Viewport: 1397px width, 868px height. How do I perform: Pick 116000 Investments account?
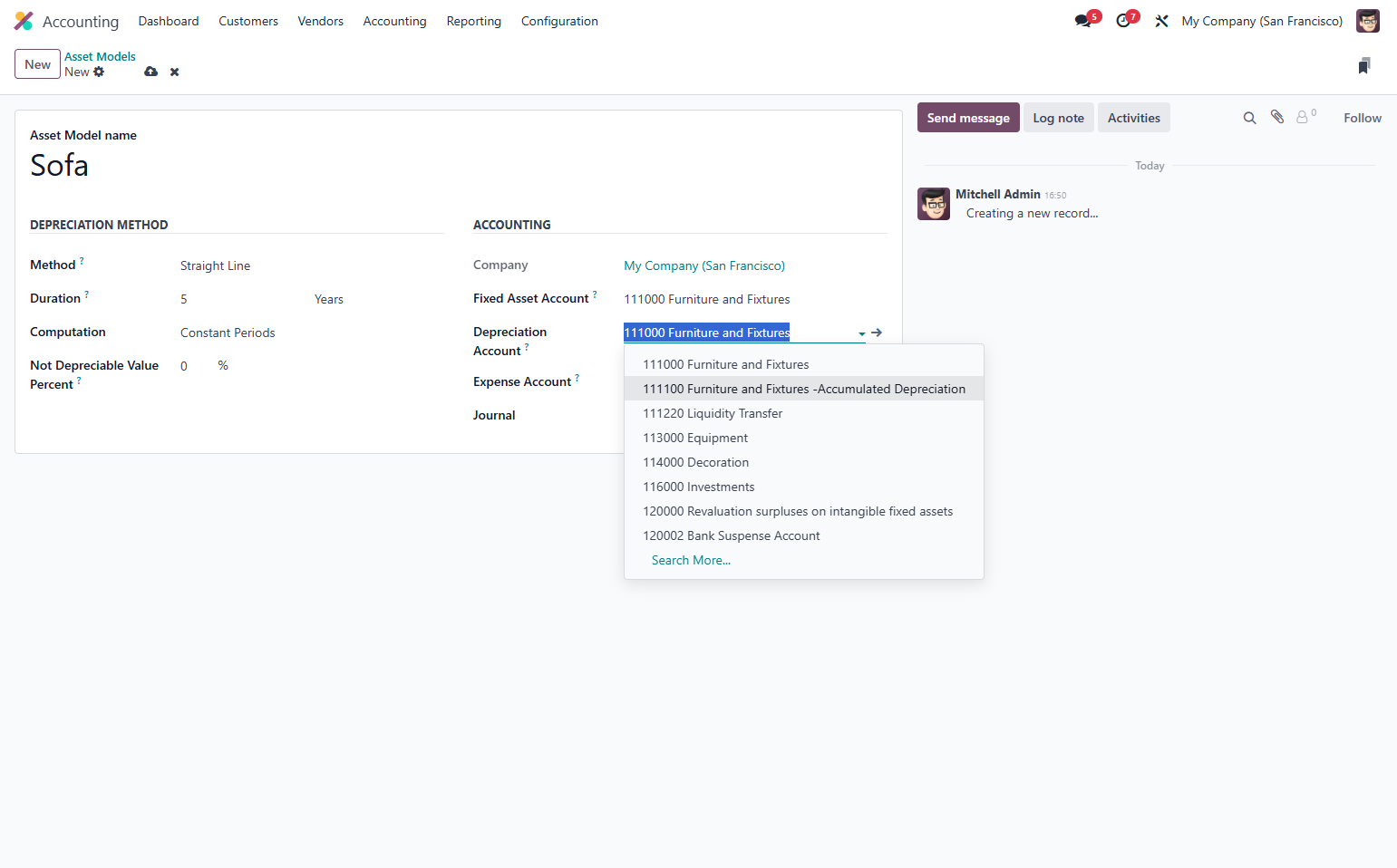[804, 487]
